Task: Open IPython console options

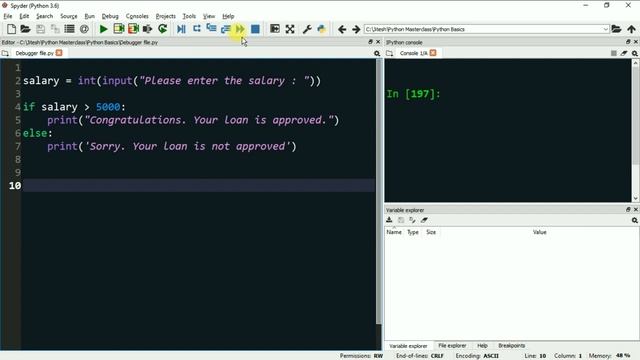Action: (x=635, y=53)
